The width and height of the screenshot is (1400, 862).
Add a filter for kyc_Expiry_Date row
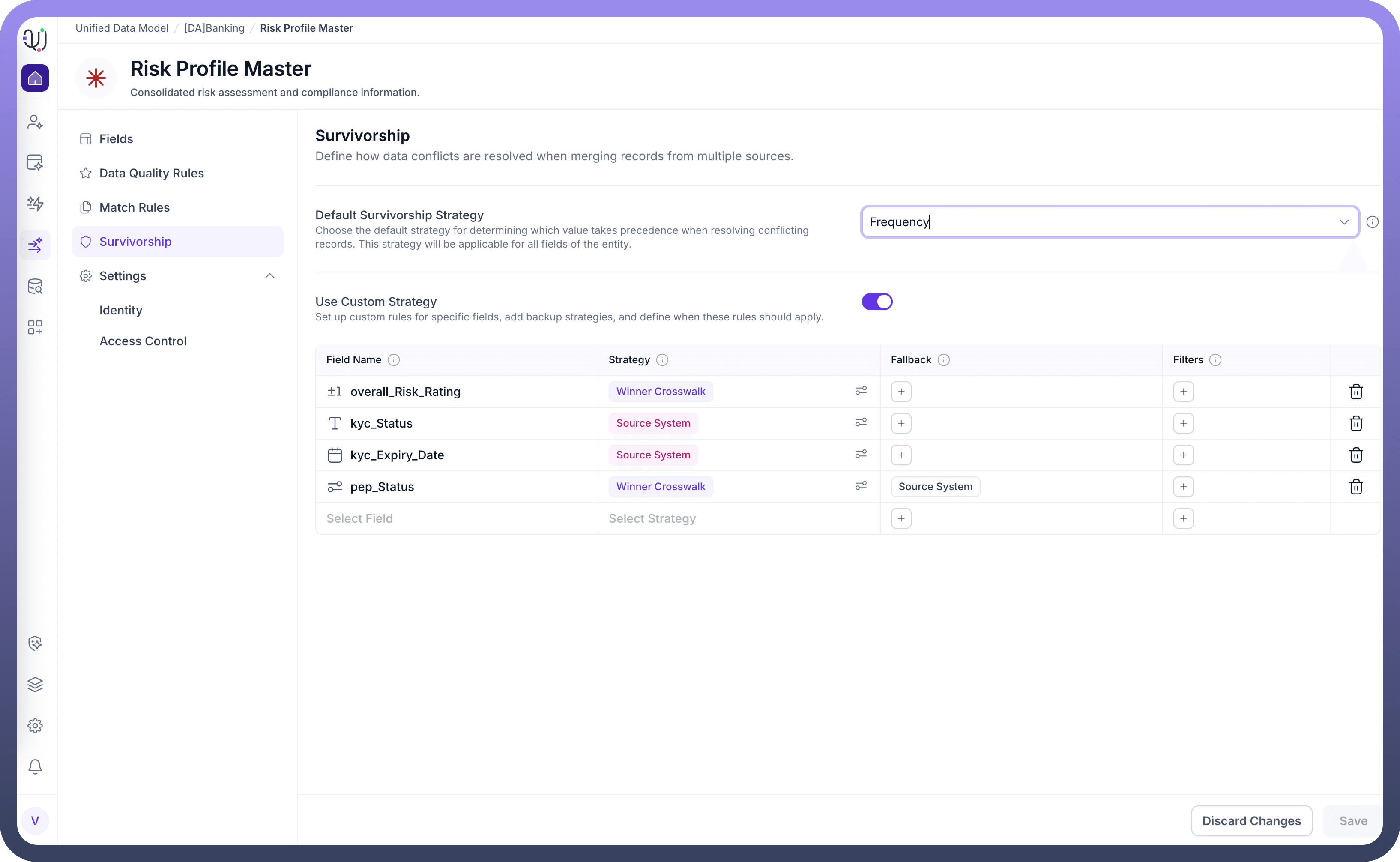pos(1183,455)
